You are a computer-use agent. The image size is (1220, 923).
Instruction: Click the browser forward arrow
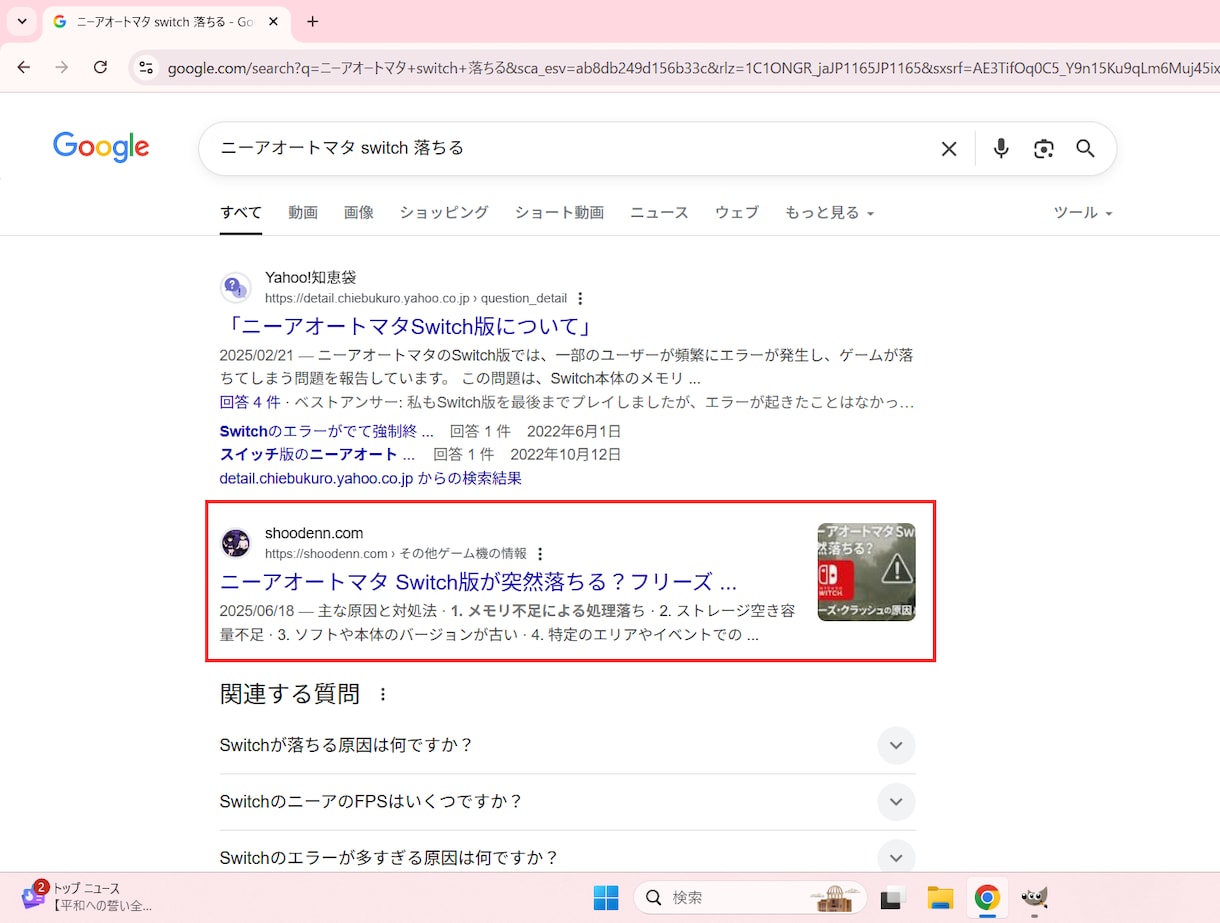[62, 67]
